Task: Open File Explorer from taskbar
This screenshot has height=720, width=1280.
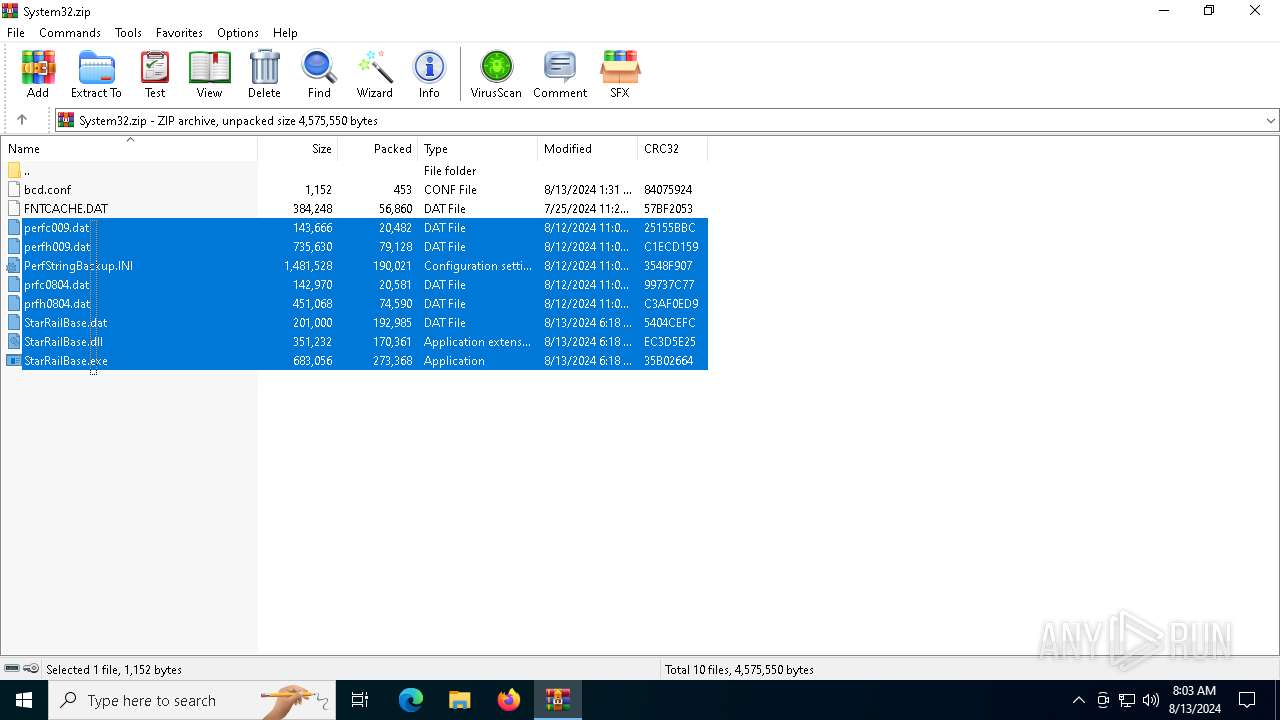Action: 460,700
